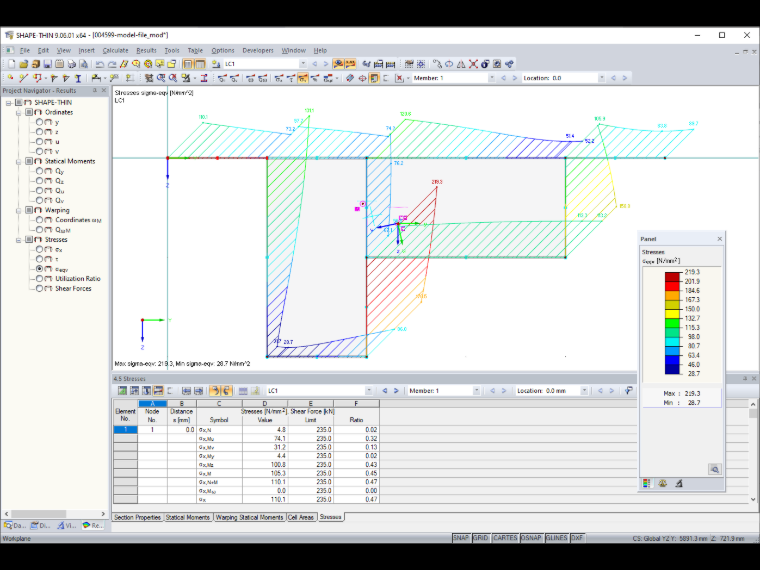760x570 pixels.
Task: Collapse the Warping tree group
Action: pyautogui.click(x=18, y=210)
